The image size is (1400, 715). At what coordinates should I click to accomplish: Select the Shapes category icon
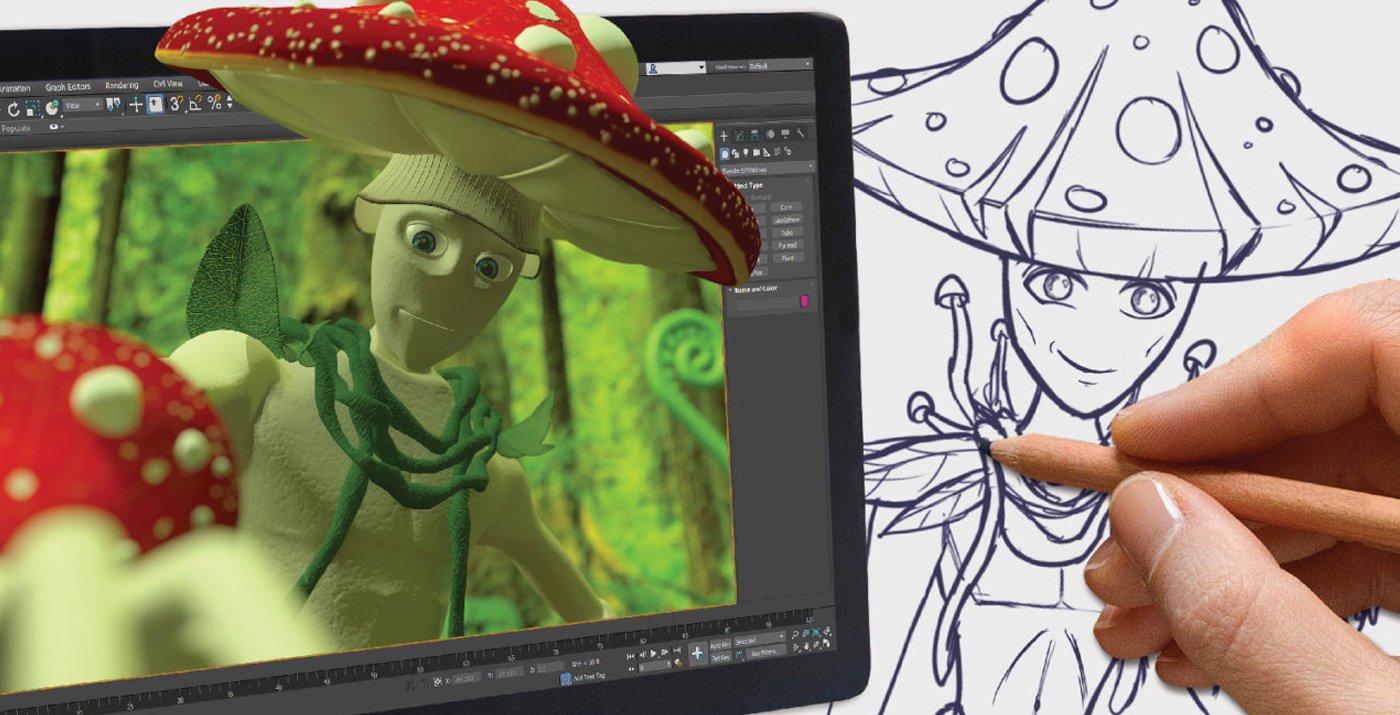(736, 153)
